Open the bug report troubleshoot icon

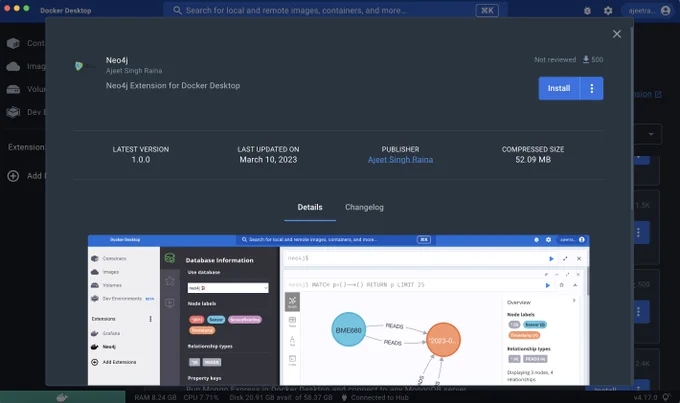[x=587, y=10]
